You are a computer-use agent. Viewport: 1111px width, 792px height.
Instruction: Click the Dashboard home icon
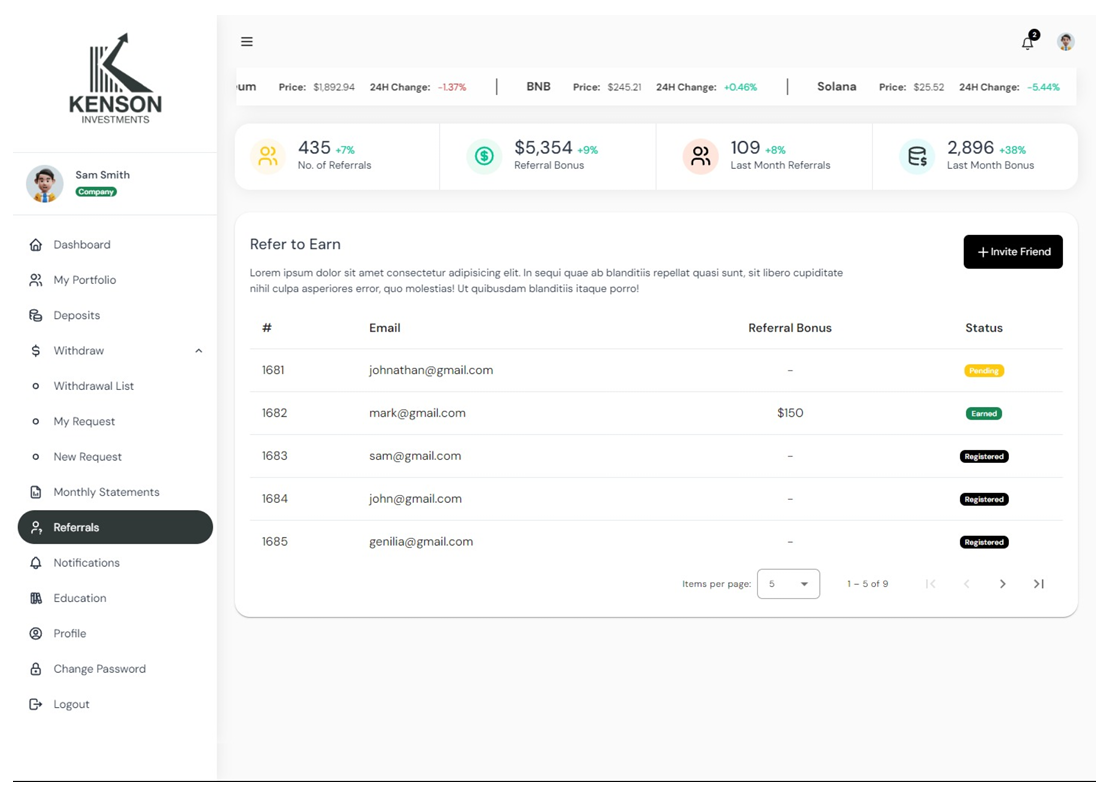coord(35,244)
